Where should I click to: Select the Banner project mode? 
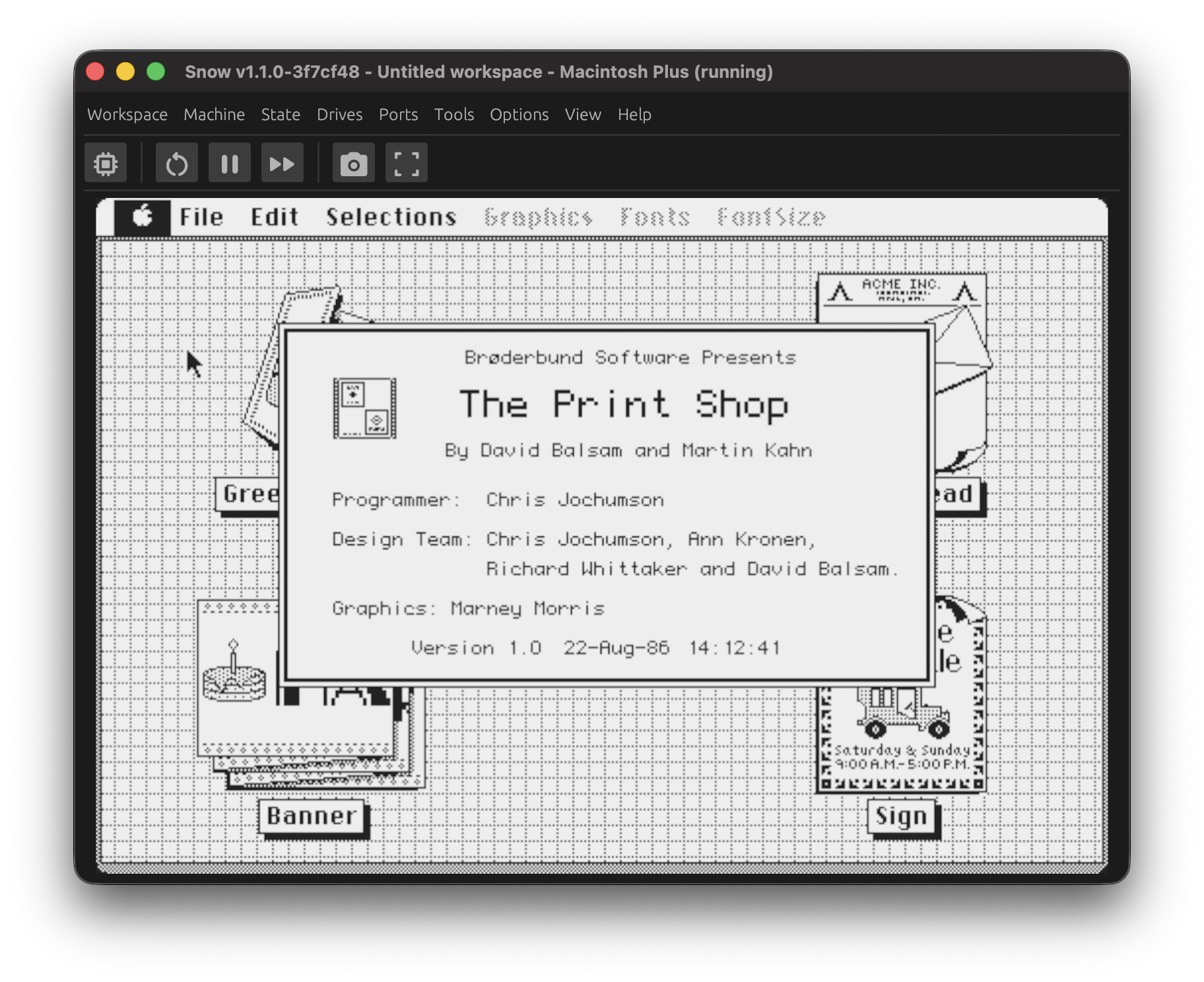pos(312,815)
